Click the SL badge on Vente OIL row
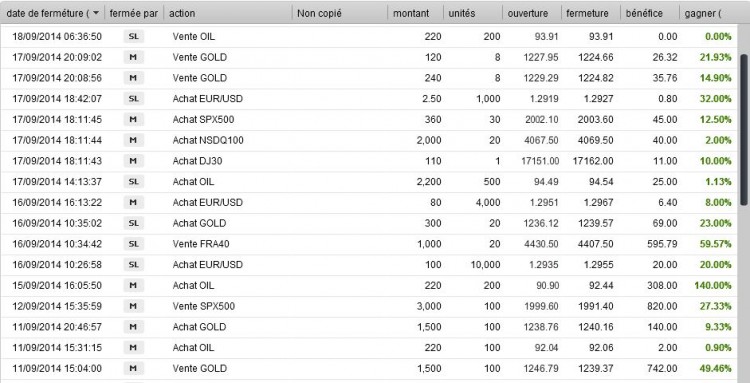750x383 pixels. pos(133,36)
